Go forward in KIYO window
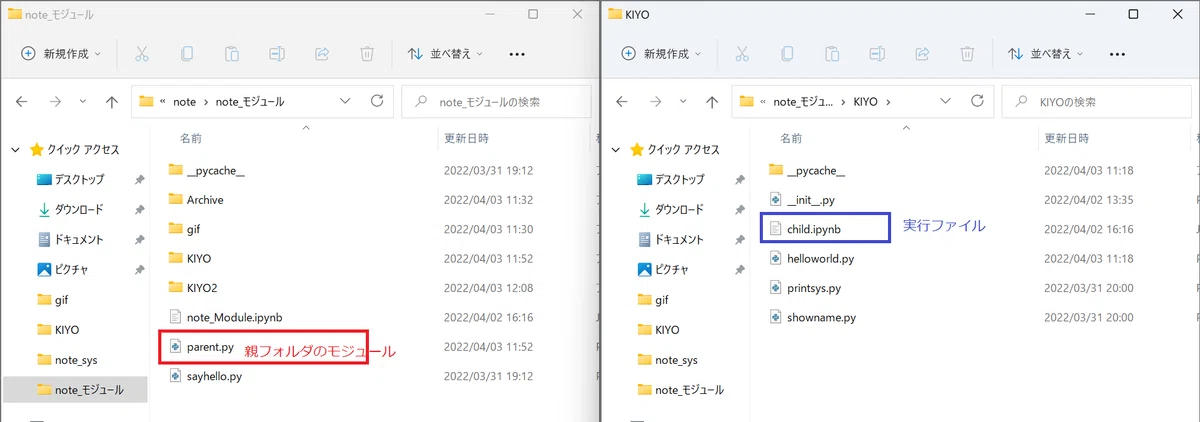This screenshot has height=422, width=1200. point(655,101)
